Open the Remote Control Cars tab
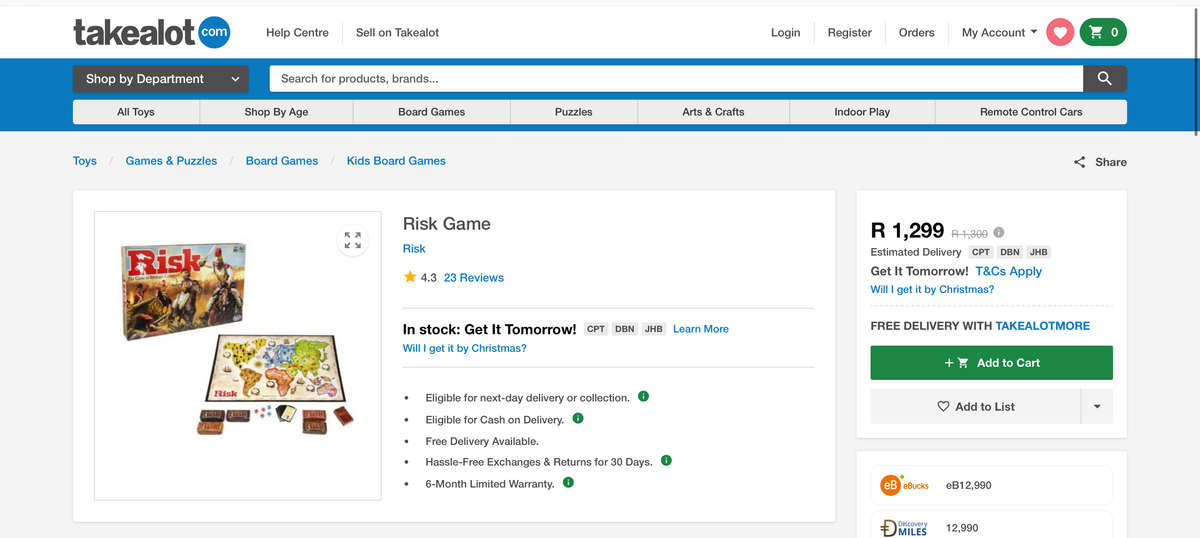This screenshot has height=538, width=1200. 1030,112
